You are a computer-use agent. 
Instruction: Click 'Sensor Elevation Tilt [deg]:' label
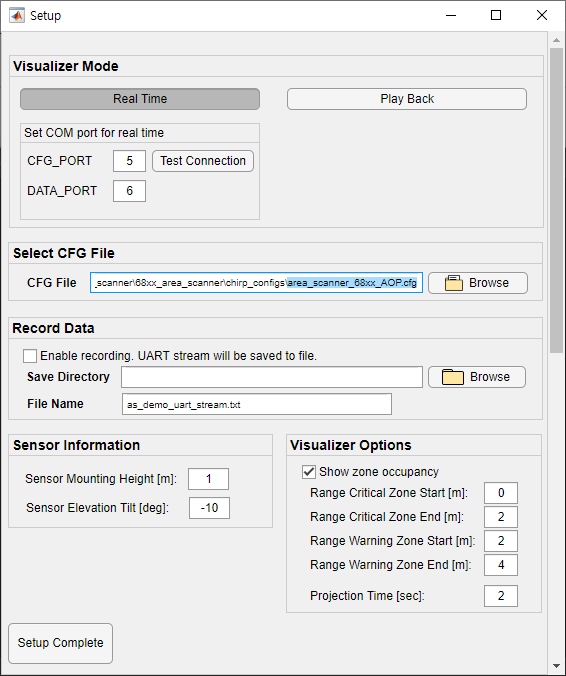pos(97,508)
